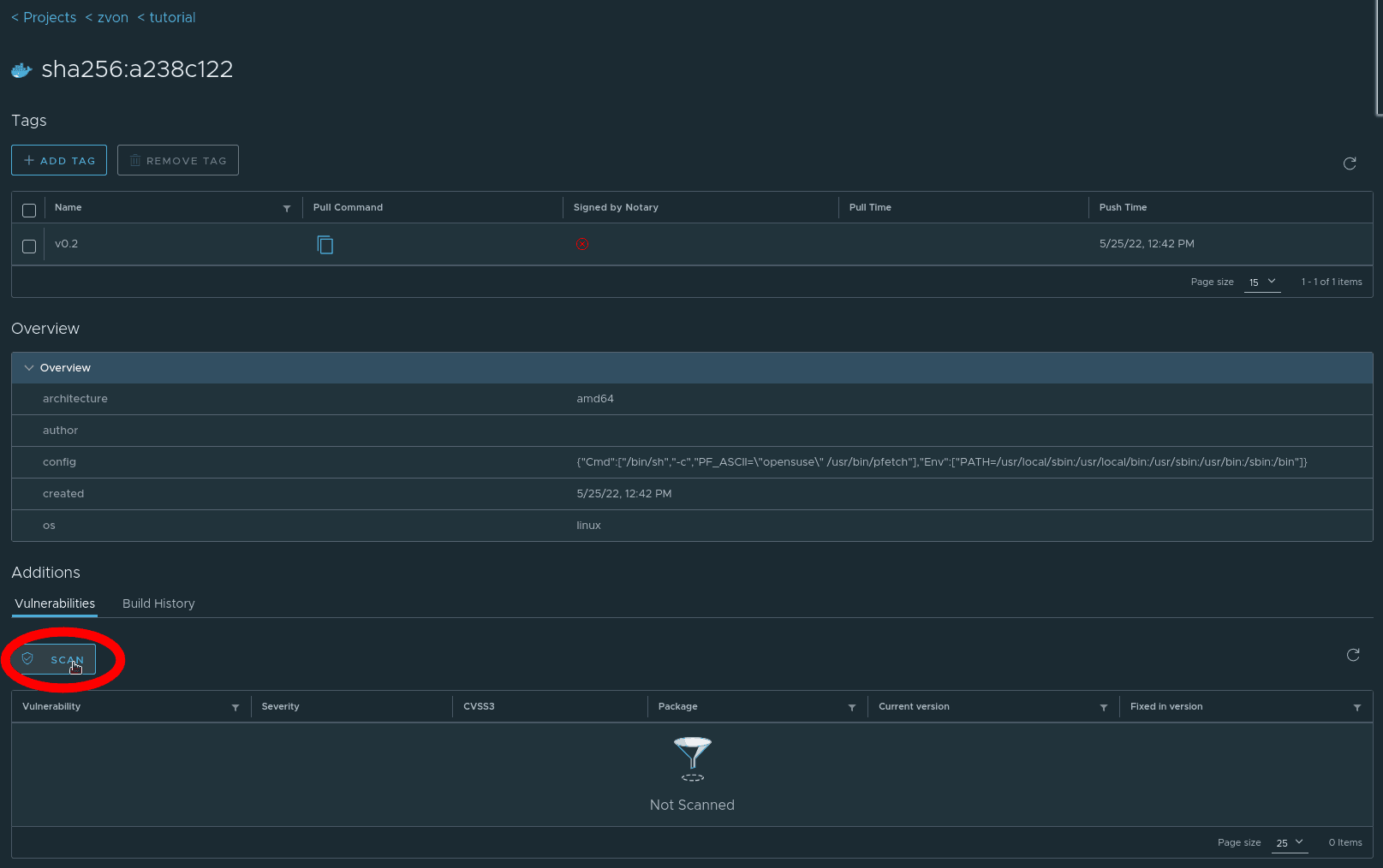1383x868 pixels.
Task: Switch to the Build History tab
Action: pos(158,603)
